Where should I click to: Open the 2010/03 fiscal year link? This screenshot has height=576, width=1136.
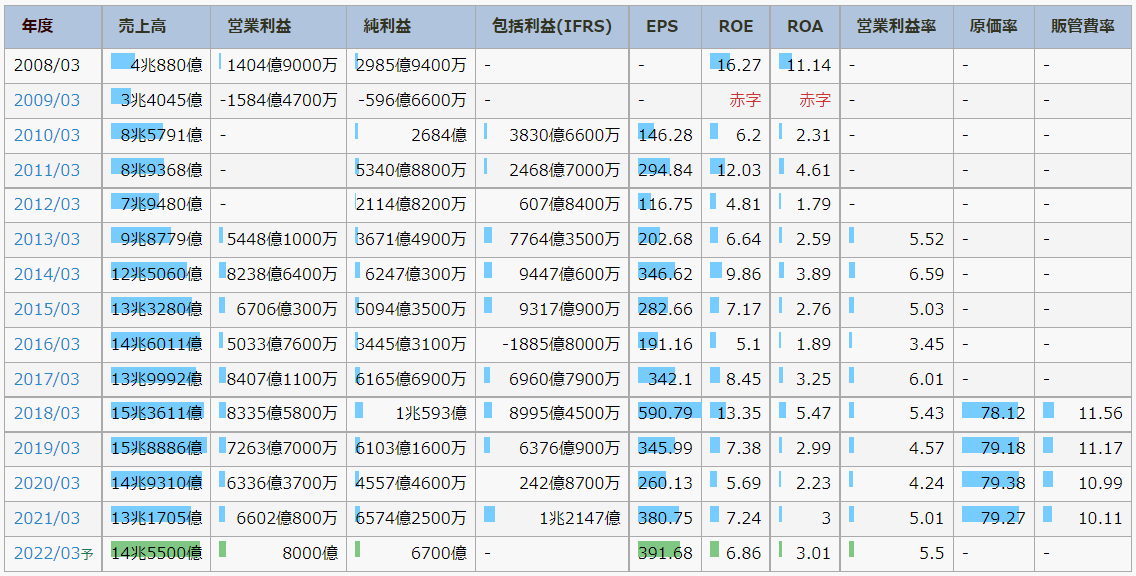pyautogui.click(x=47, y=135)
